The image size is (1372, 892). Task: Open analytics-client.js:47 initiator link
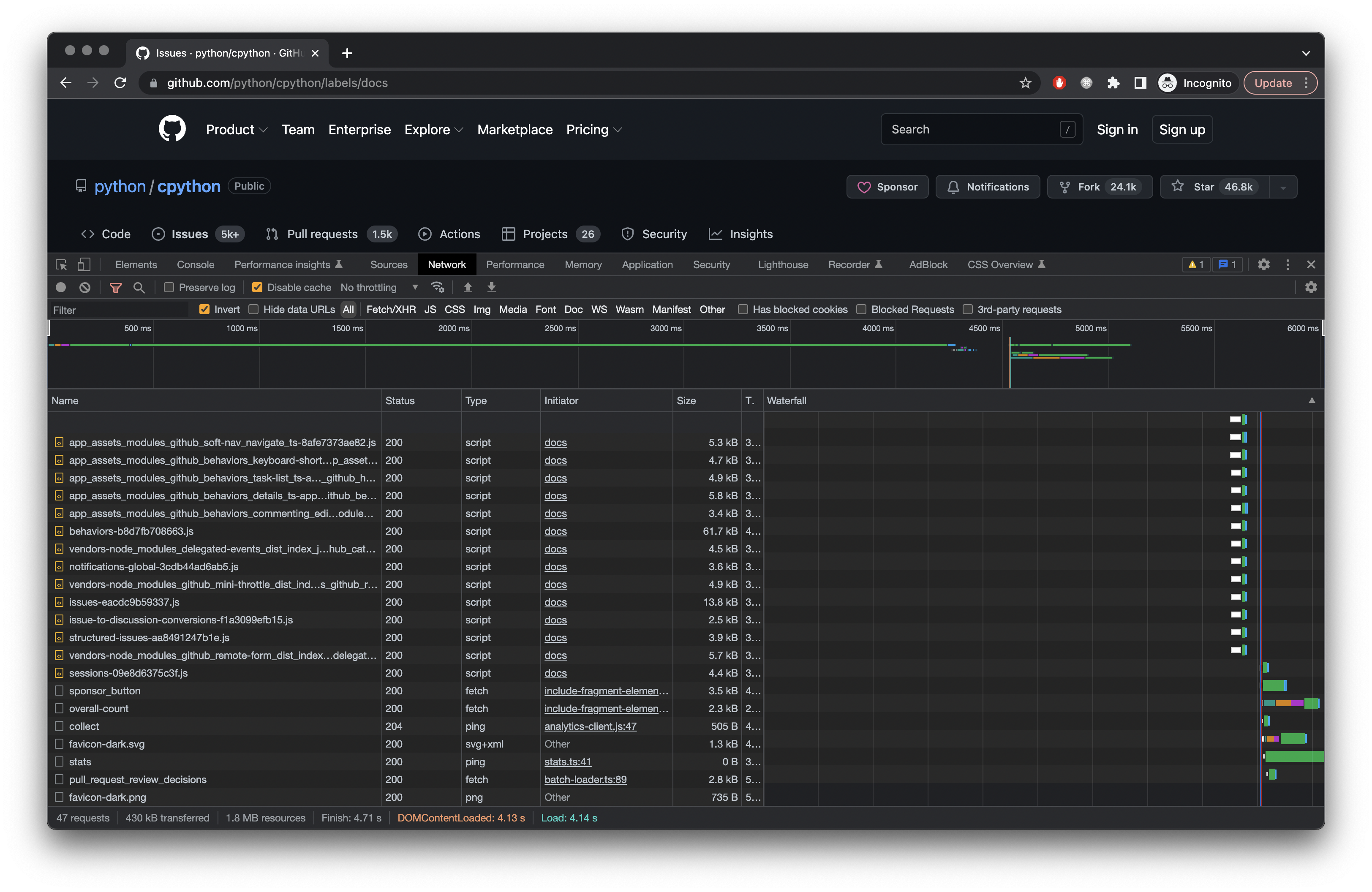coord(590,726)
